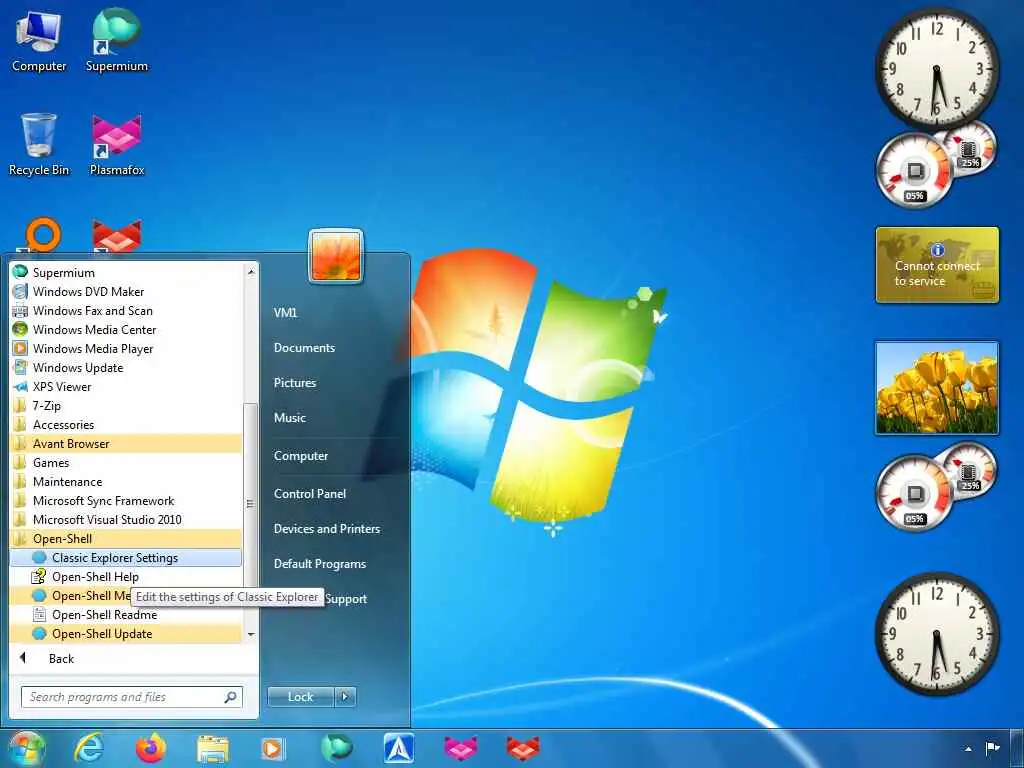Open Classic Explorer Settings

126,557
